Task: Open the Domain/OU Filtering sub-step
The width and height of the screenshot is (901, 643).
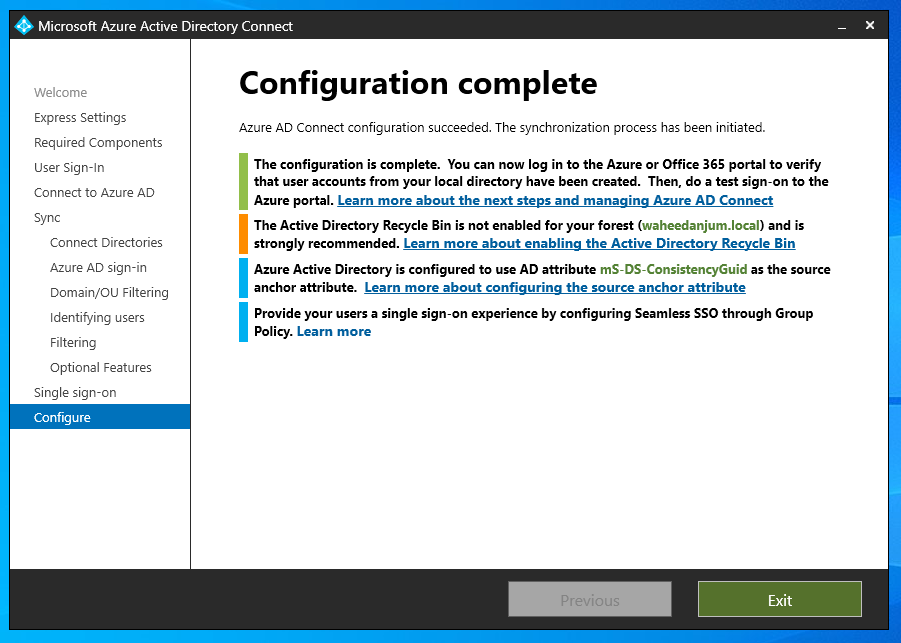Action: coord(109,292)
